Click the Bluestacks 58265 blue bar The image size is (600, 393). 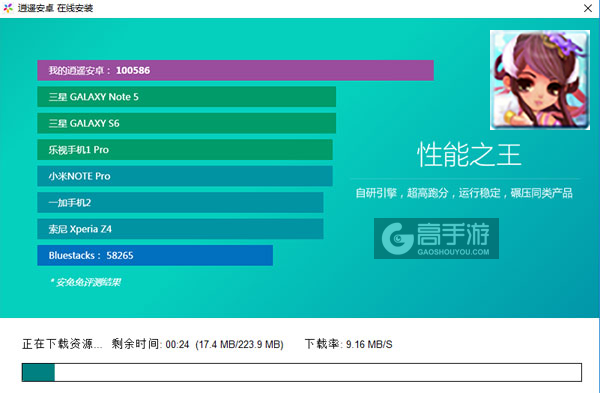[155, 255]
